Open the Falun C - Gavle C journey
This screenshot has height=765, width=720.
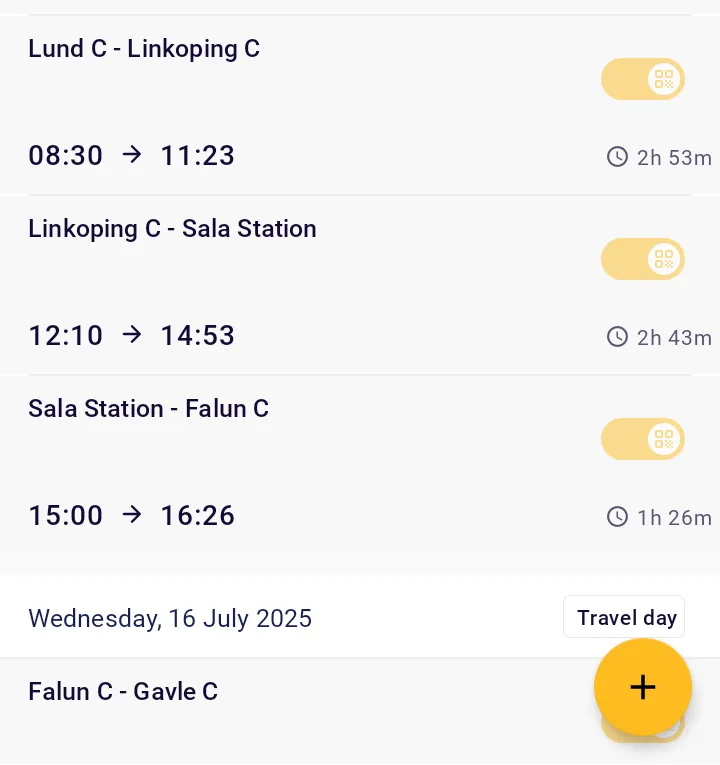[x=123, y=692]
